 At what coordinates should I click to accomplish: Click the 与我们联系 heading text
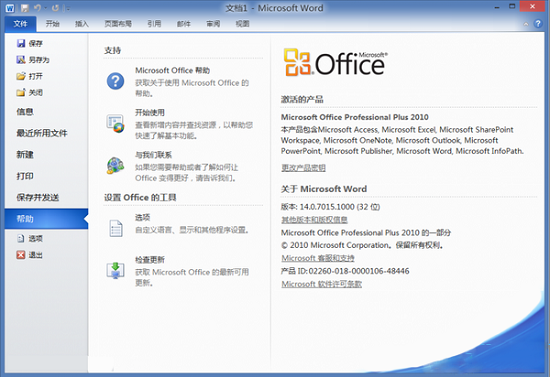[x=153, y=155]
